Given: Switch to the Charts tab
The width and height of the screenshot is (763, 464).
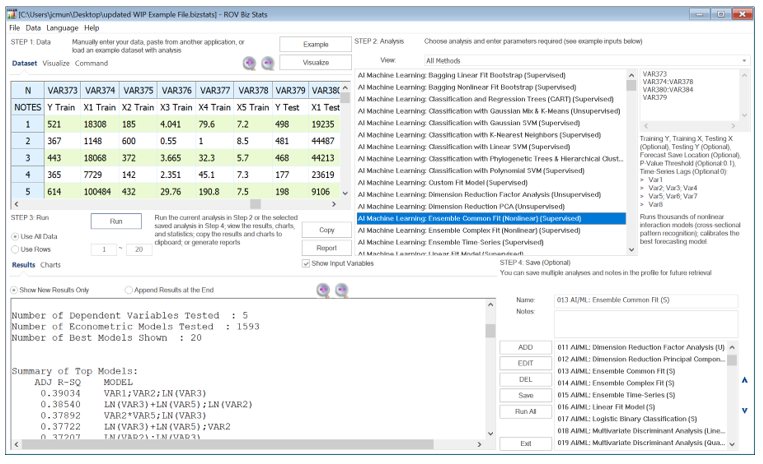Looking at the screenshot, I should pyautogui.click(x=51, y=265).
